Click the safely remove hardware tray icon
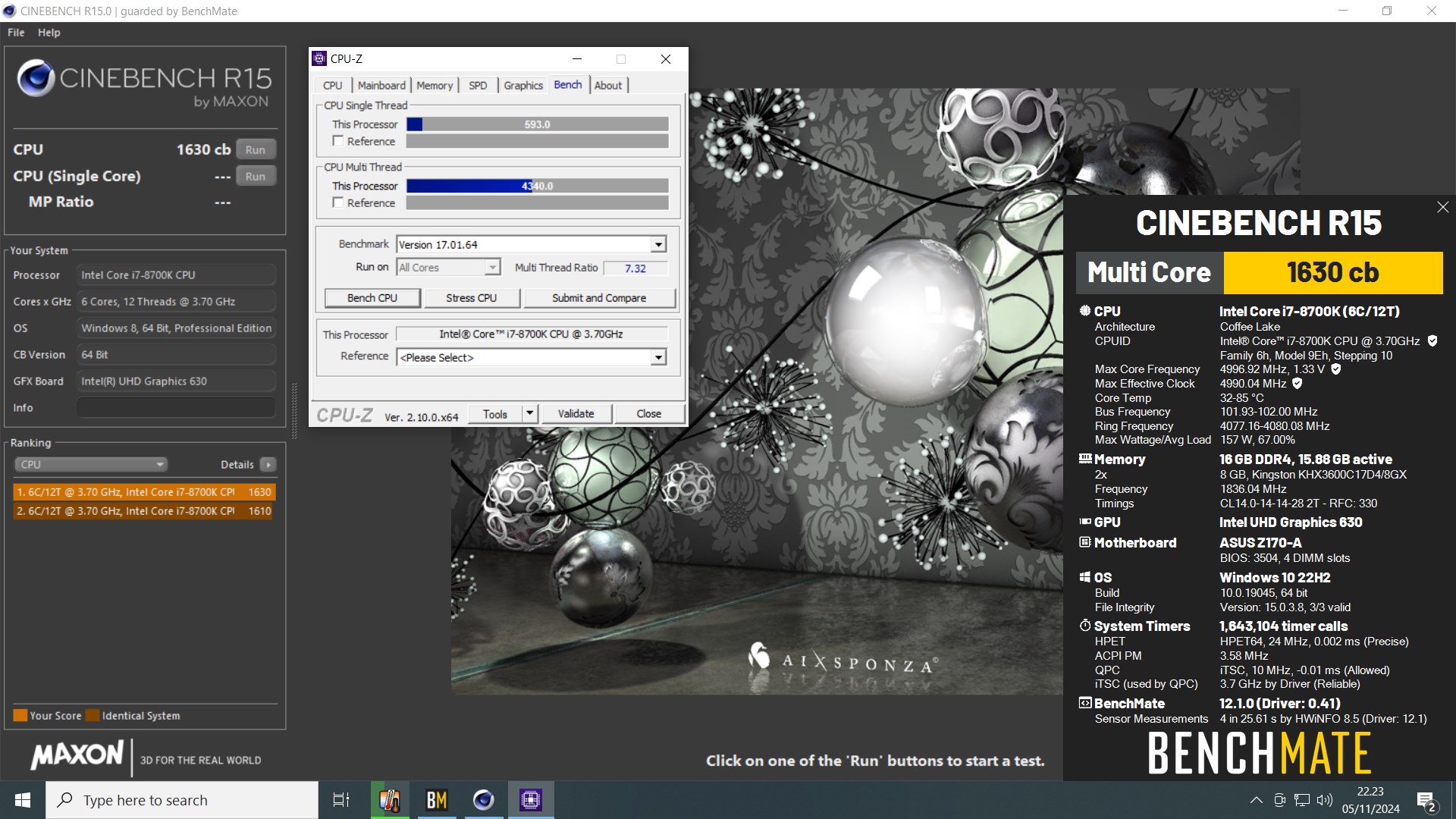Viewport: 1456px width, 819px height. (x=1279, y=800)
